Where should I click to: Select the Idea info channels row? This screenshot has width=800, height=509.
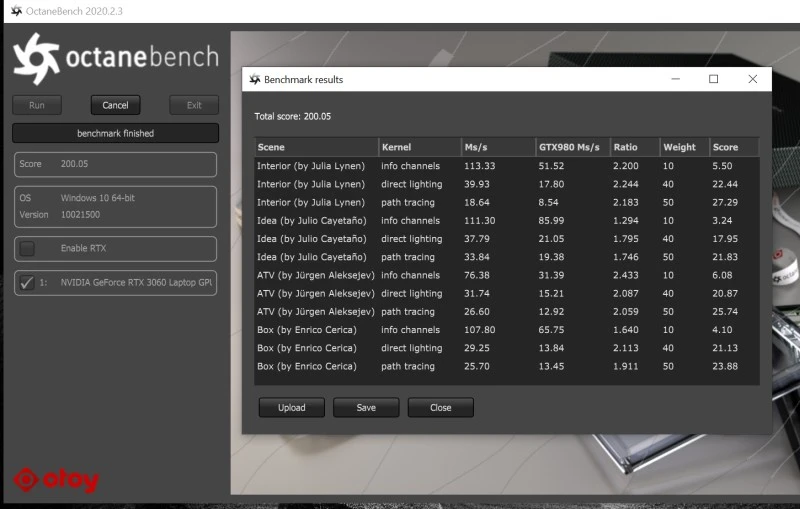tap(507, 221)
